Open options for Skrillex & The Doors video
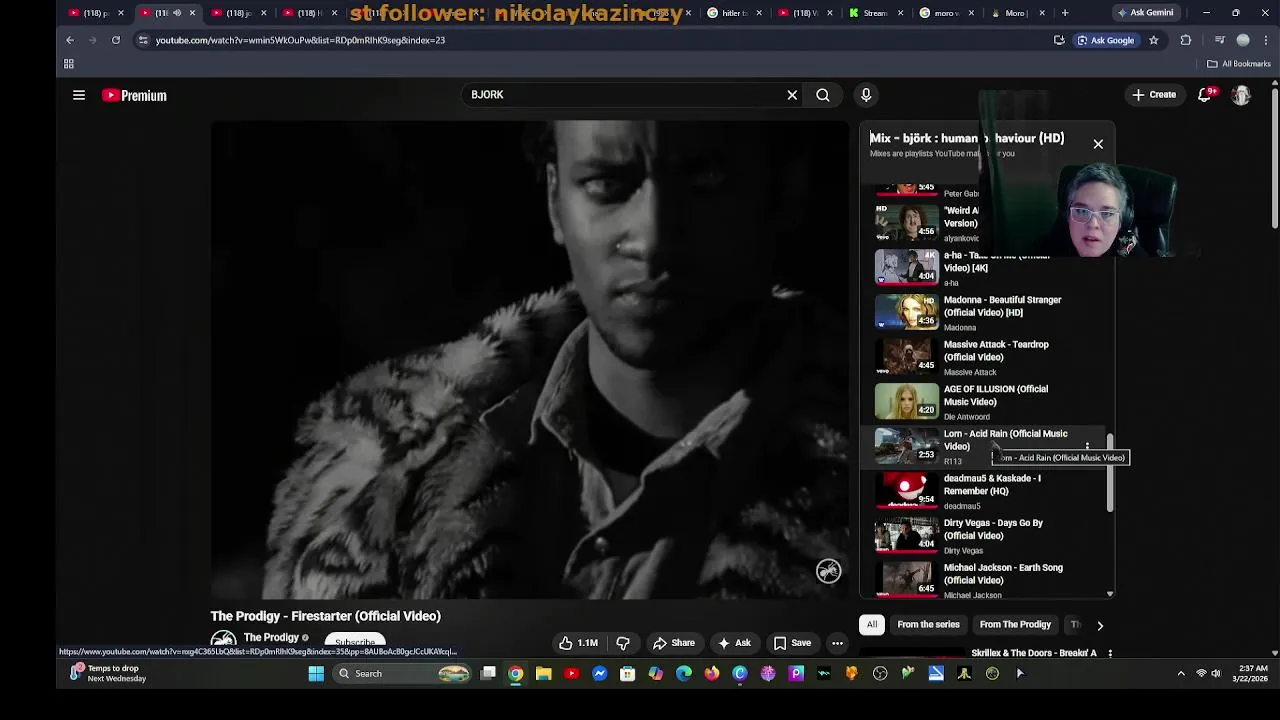 pyautogui.click(x=1110, y=653)
